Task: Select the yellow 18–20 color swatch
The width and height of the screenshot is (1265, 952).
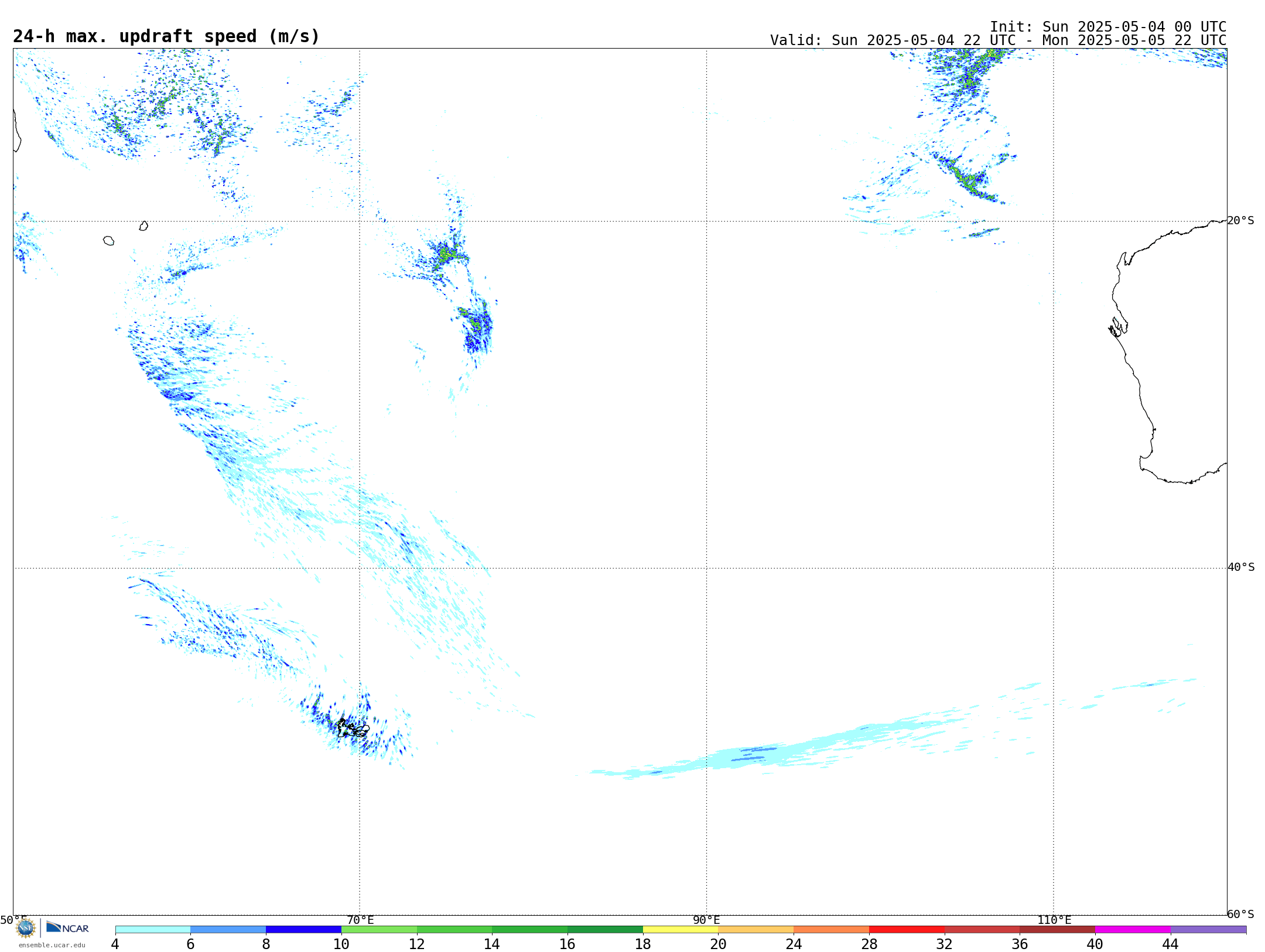Action: (x=681, y=929)
